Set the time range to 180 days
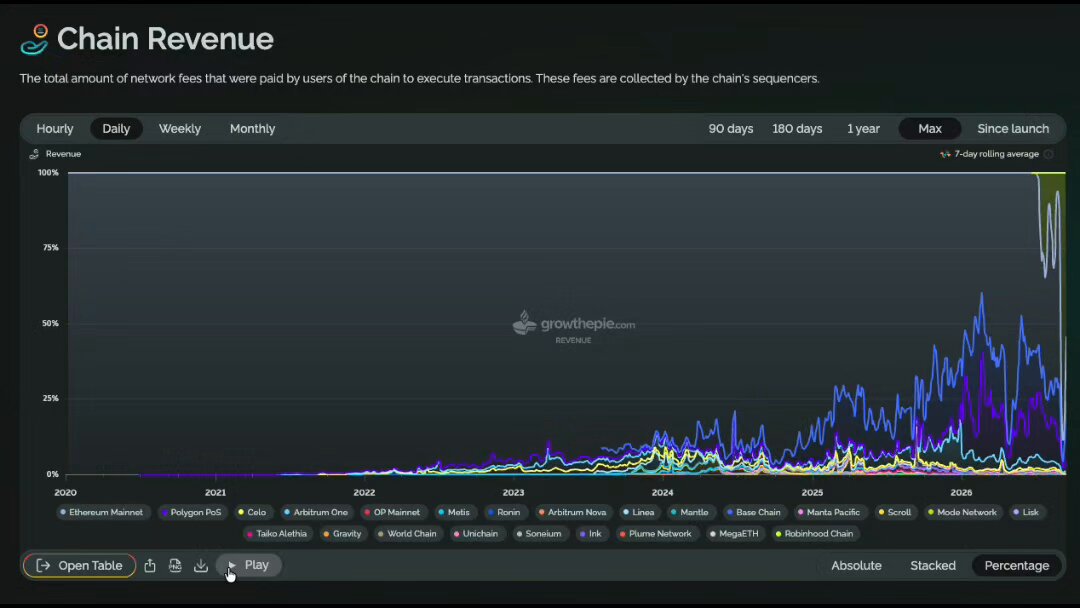This screenshot has width=1080, height=608. [x=797, y=129]
